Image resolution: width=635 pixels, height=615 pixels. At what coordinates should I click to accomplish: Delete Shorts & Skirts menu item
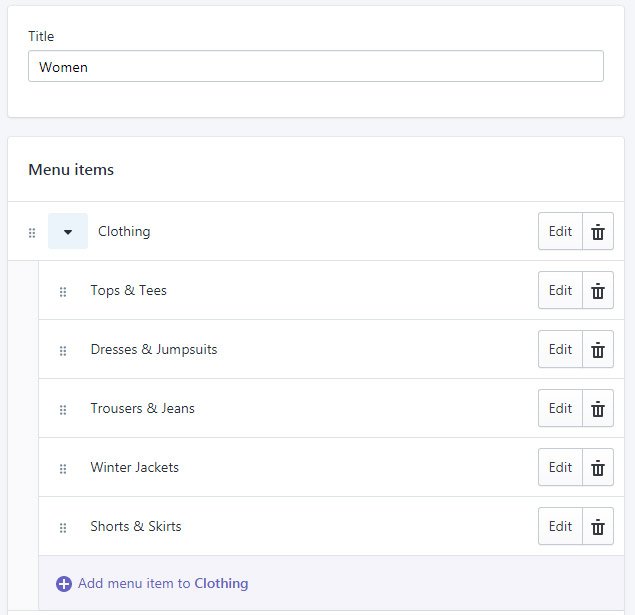tap(598, 527)
